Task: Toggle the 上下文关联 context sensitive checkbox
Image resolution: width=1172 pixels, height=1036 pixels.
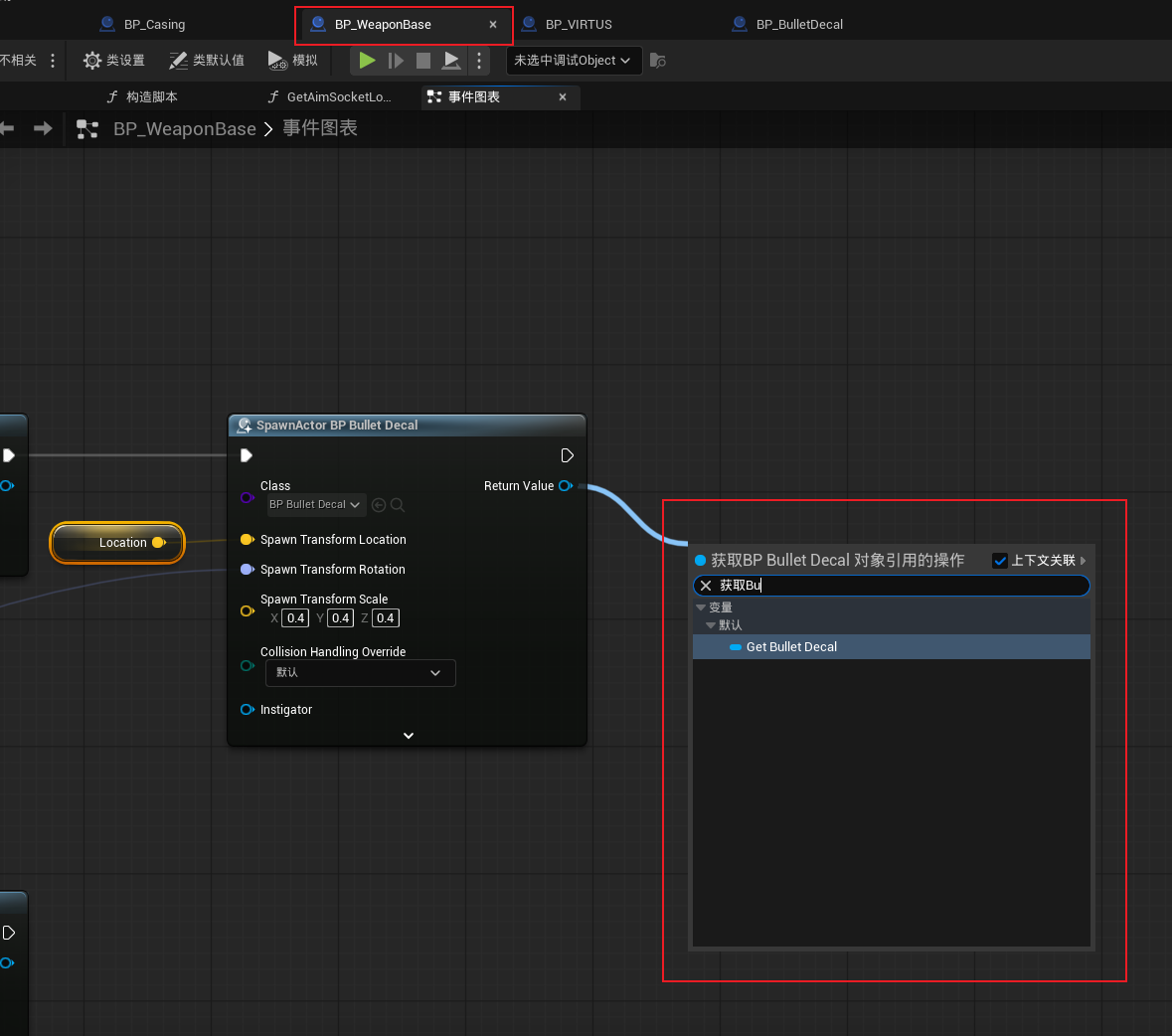Action: point(999,561)
